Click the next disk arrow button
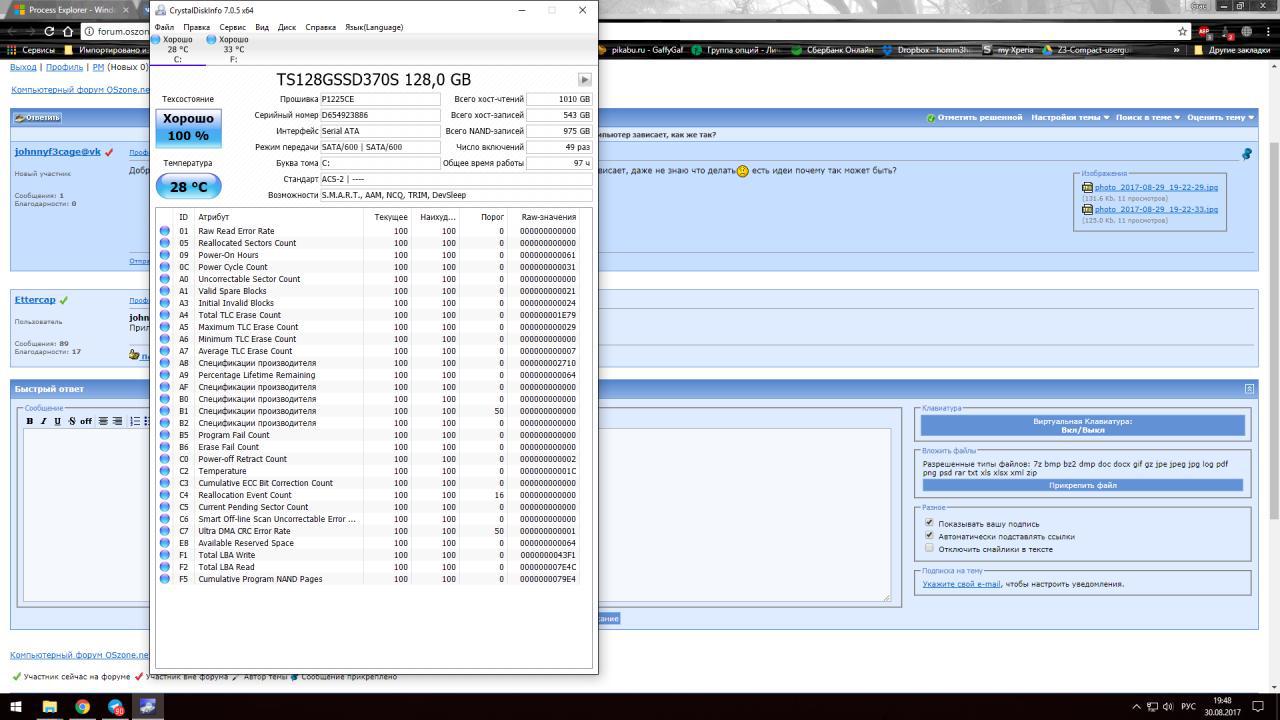Image resolution: width=1280 pixels, height=720 pixels. click(584, 80)
